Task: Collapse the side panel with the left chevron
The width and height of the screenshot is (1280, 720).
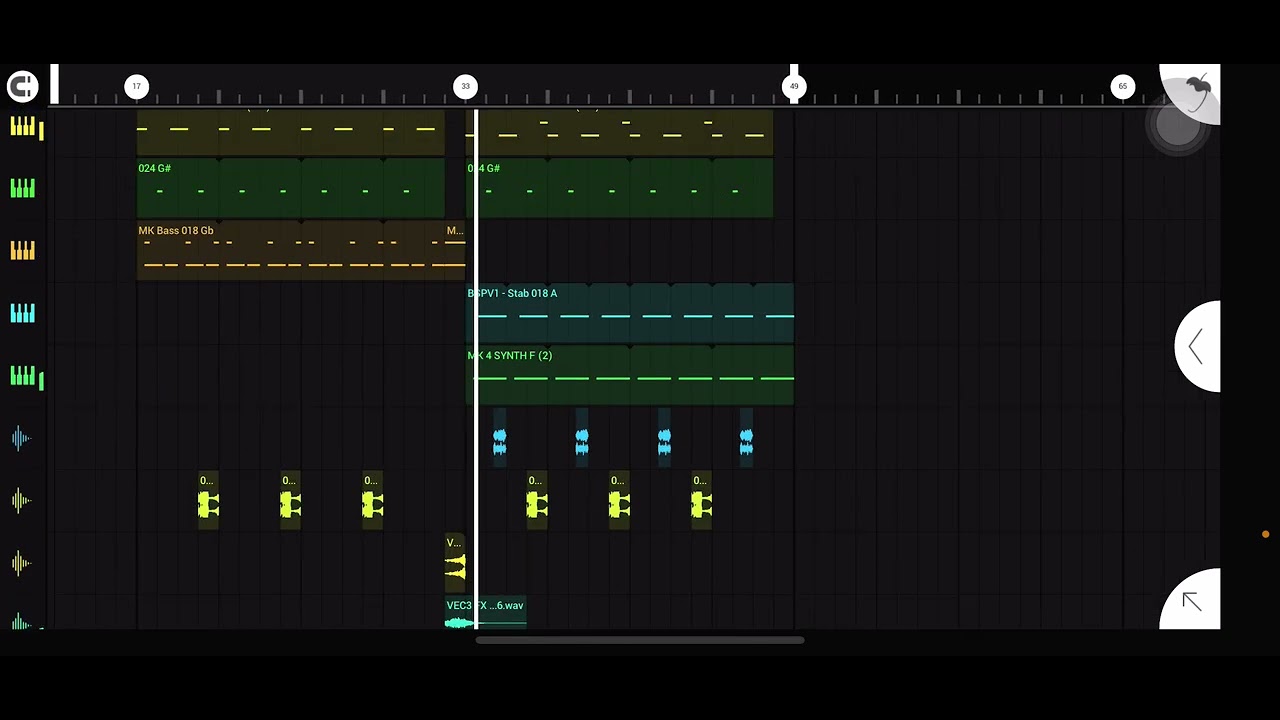Action: 1196,347
